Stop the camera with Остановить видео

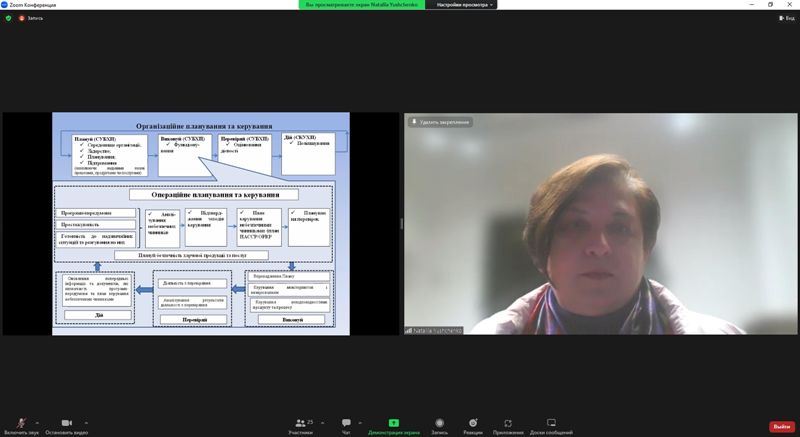coord(65,424)
